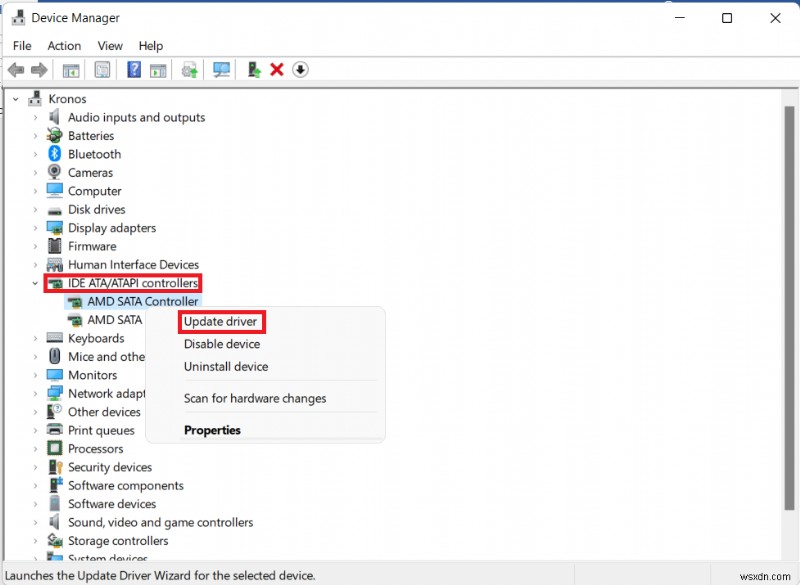Collapse the IDE ATA/ATAPI controllers branch

[33, 283]
